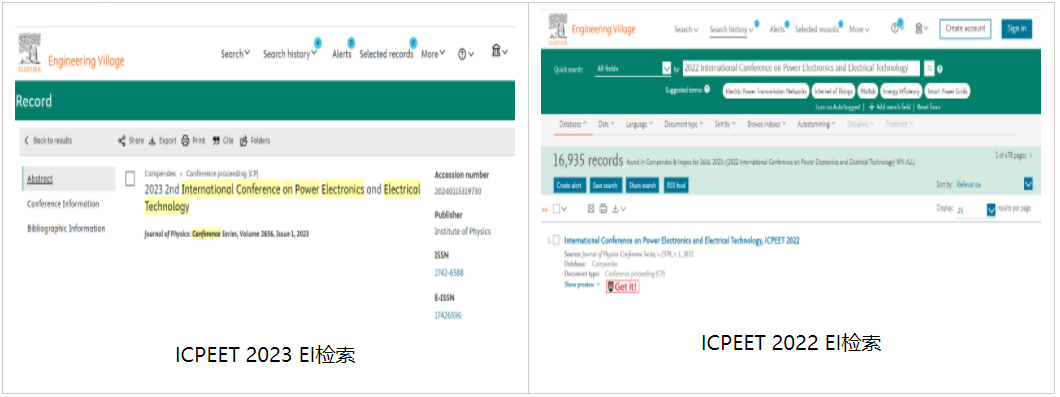Open the All fields dropdown in quick search
The width and height of the screenshot is (1060, 397).
tap(633, 68)
